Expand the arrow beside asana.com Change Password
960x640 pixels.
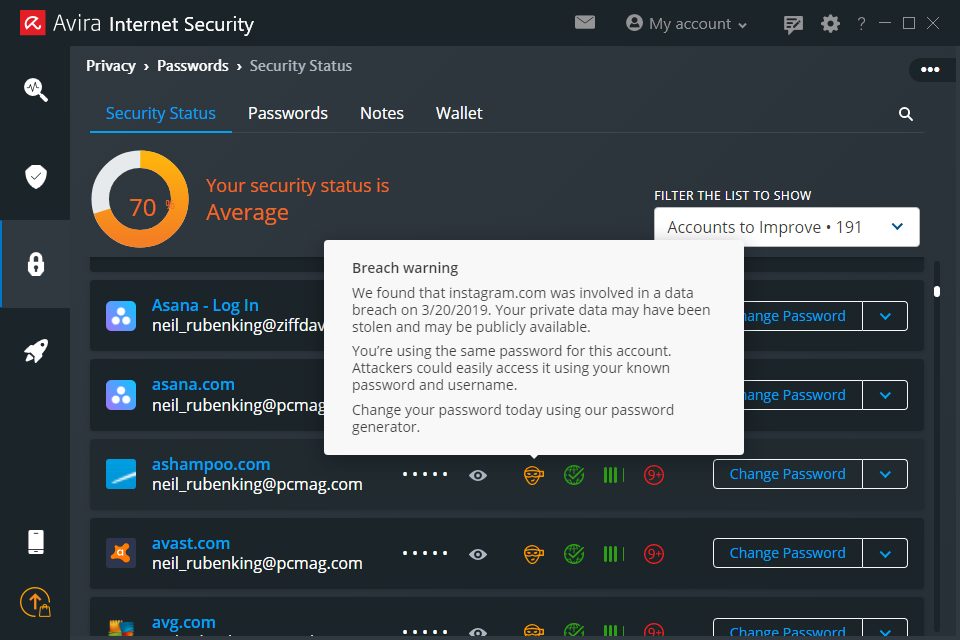point(885,395)
